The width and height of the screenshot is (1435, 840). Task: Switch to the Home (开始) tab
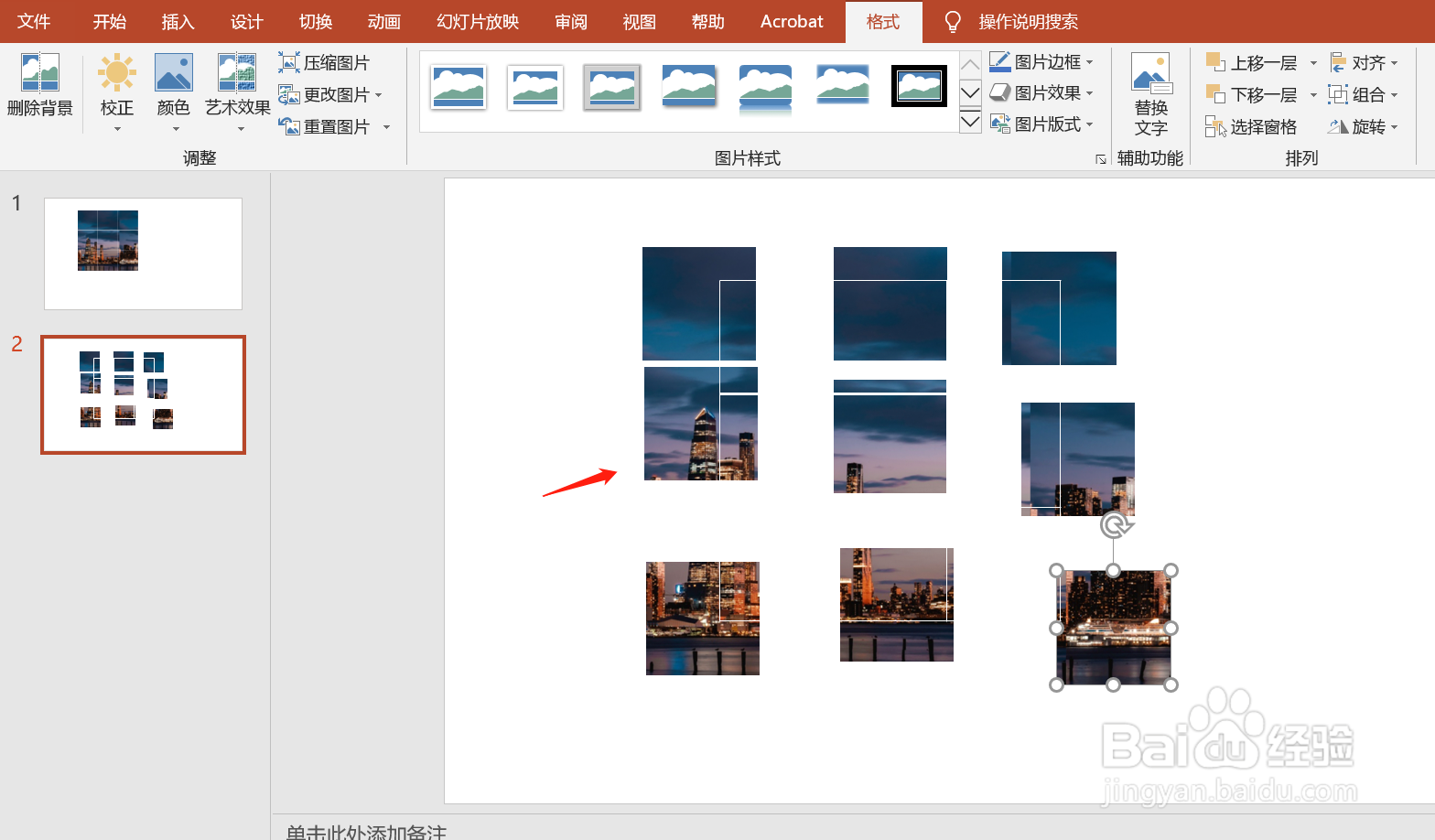pyautogui.click(x=110, y=21)
